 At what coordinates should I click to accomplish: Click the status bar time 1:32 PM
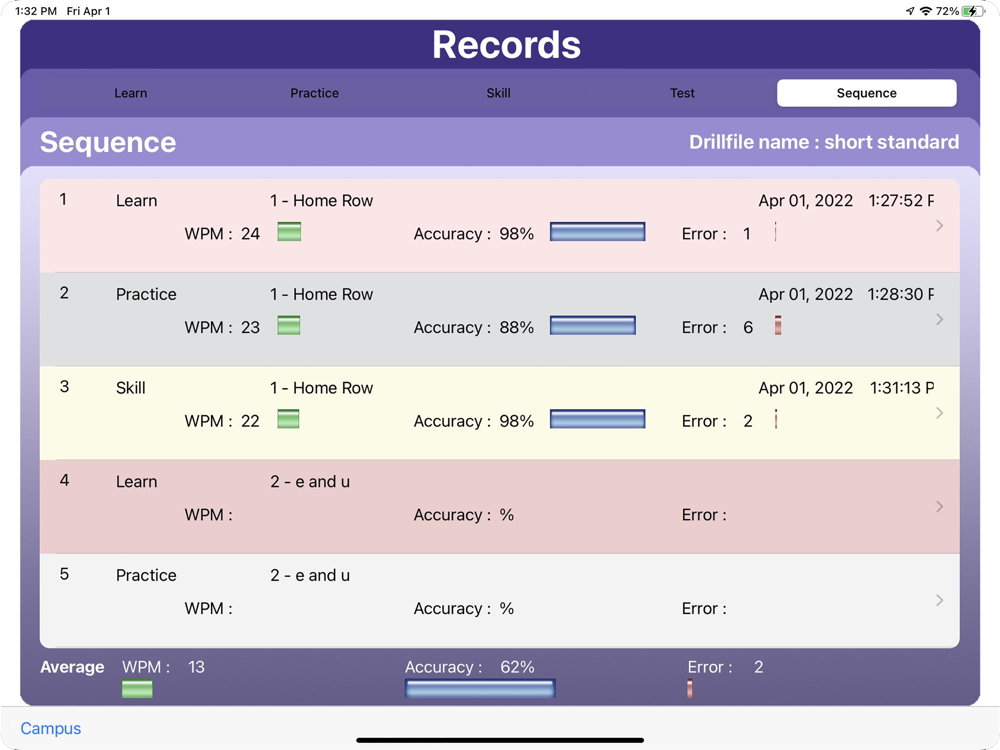tap(36, 11)
